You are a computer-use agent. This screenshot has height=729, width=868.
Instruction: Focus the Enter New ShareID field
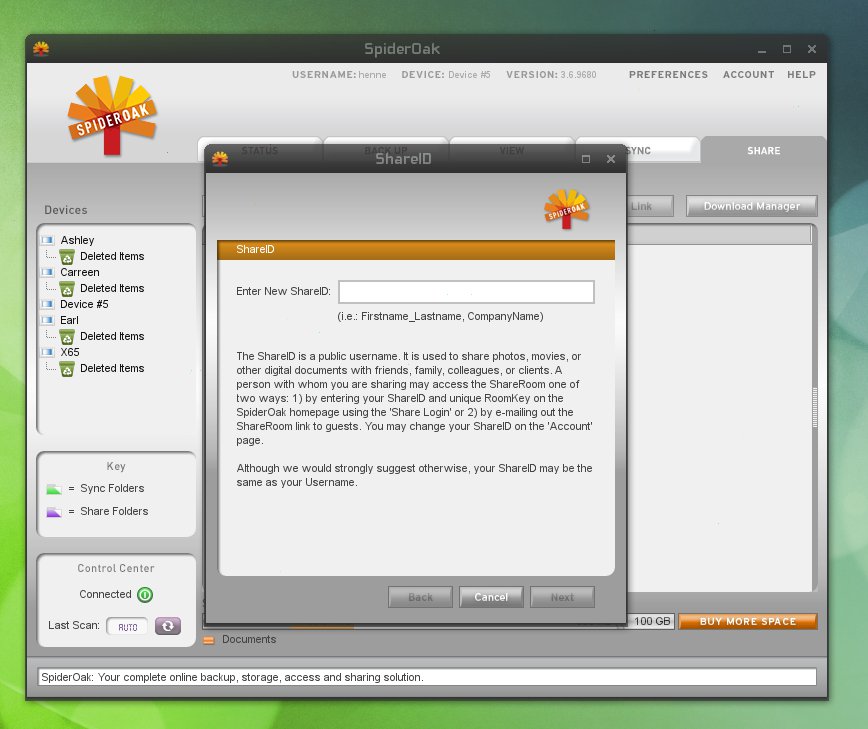tap(466, 292)
